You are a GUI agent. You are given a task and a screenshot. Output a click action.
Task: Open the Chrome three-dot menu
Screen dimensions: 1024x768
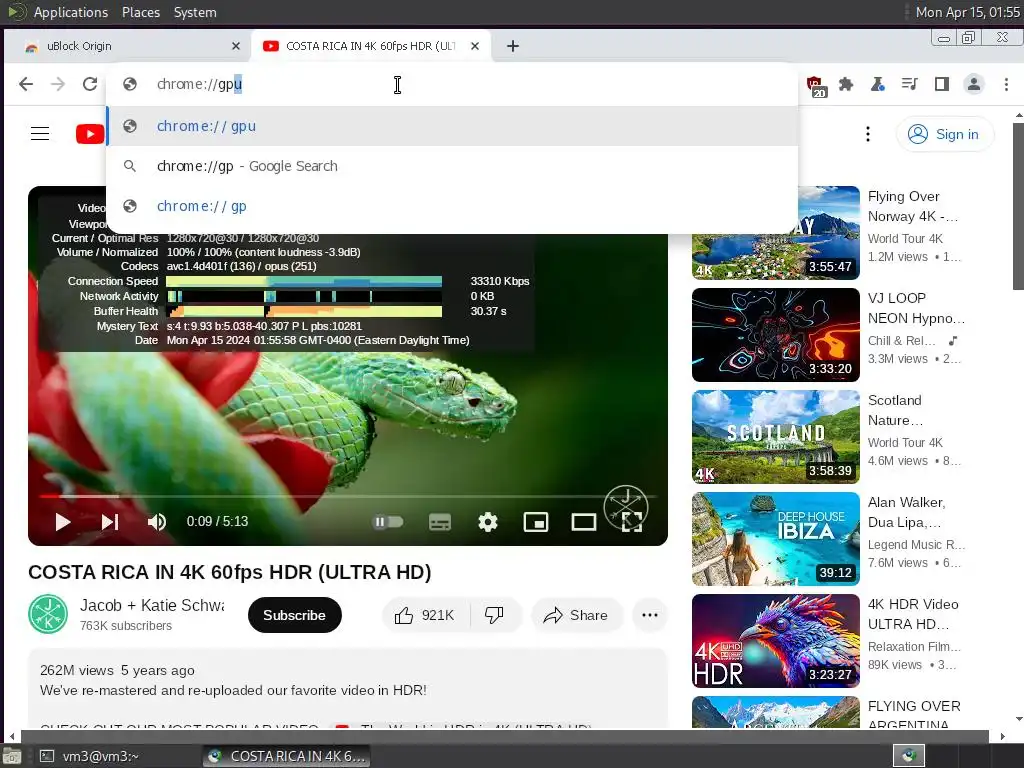(x=1006, y=84)
